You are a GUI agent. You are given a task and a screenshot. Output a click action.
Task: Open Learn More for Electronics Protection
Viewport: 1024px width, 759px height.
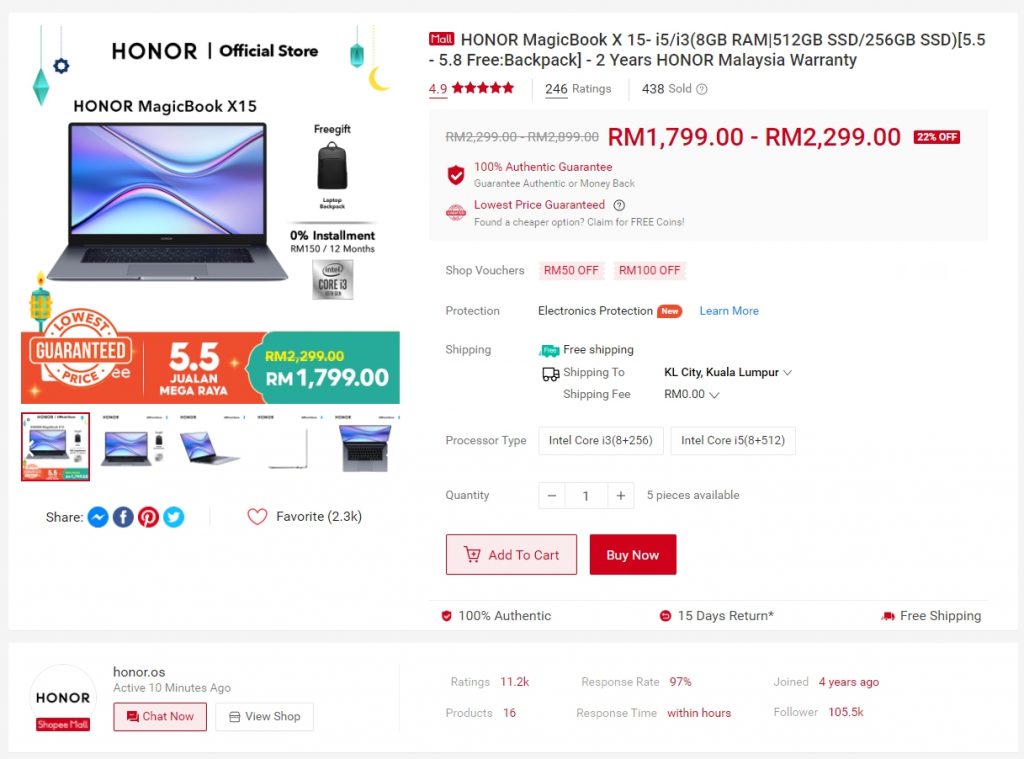pos(729,311)
